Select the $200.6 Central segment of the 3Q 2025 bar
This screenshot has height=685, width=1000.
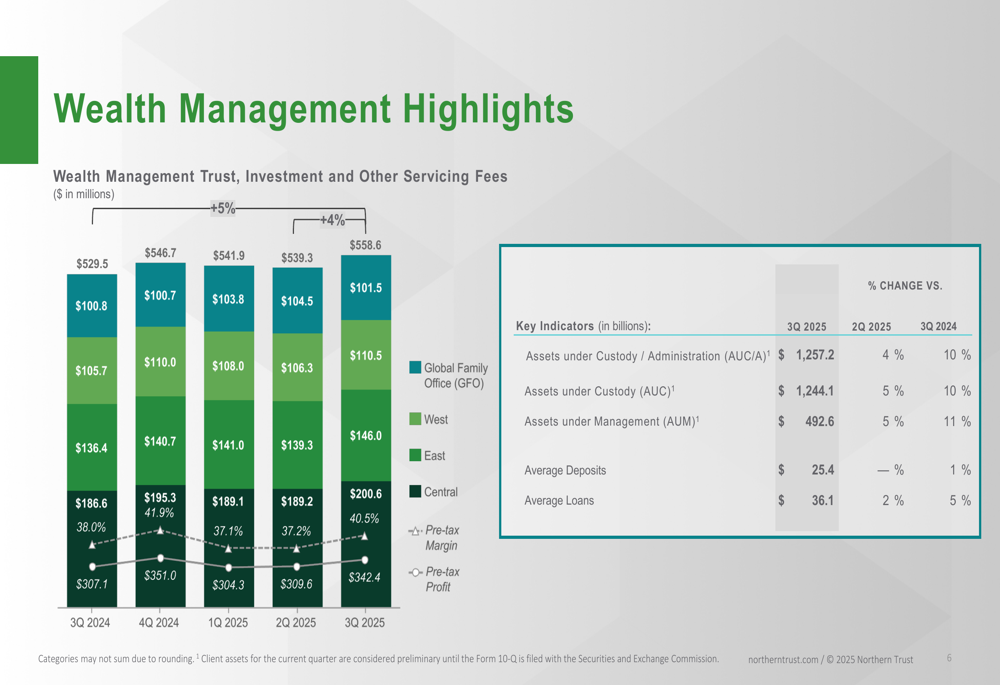tap(365, 494)
